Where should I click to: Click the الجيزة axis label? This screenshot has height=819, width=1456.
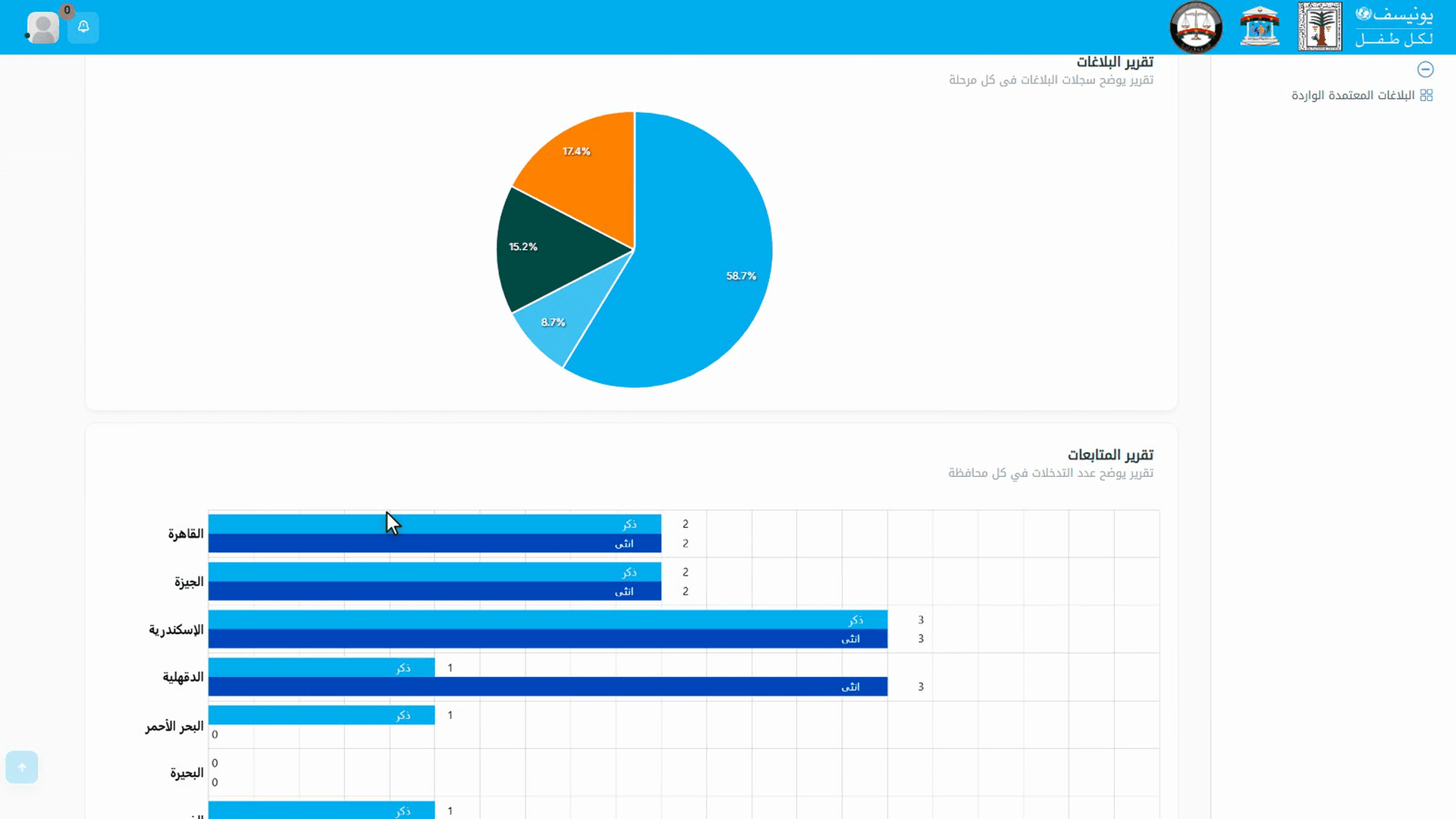pyautogui.click(x=189, y=582)
